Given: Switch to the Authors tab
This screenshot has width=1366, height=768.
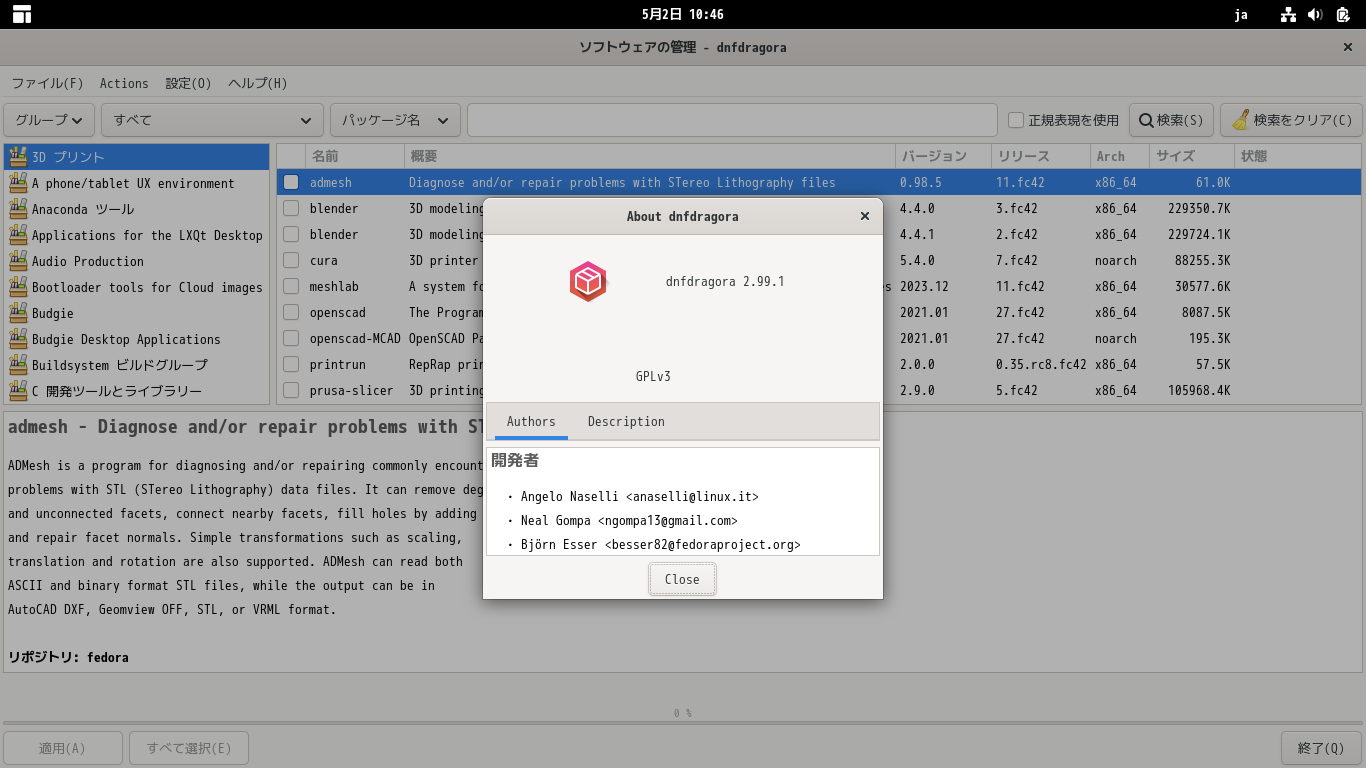Looking at the screenshot, I should click(531, 421).
